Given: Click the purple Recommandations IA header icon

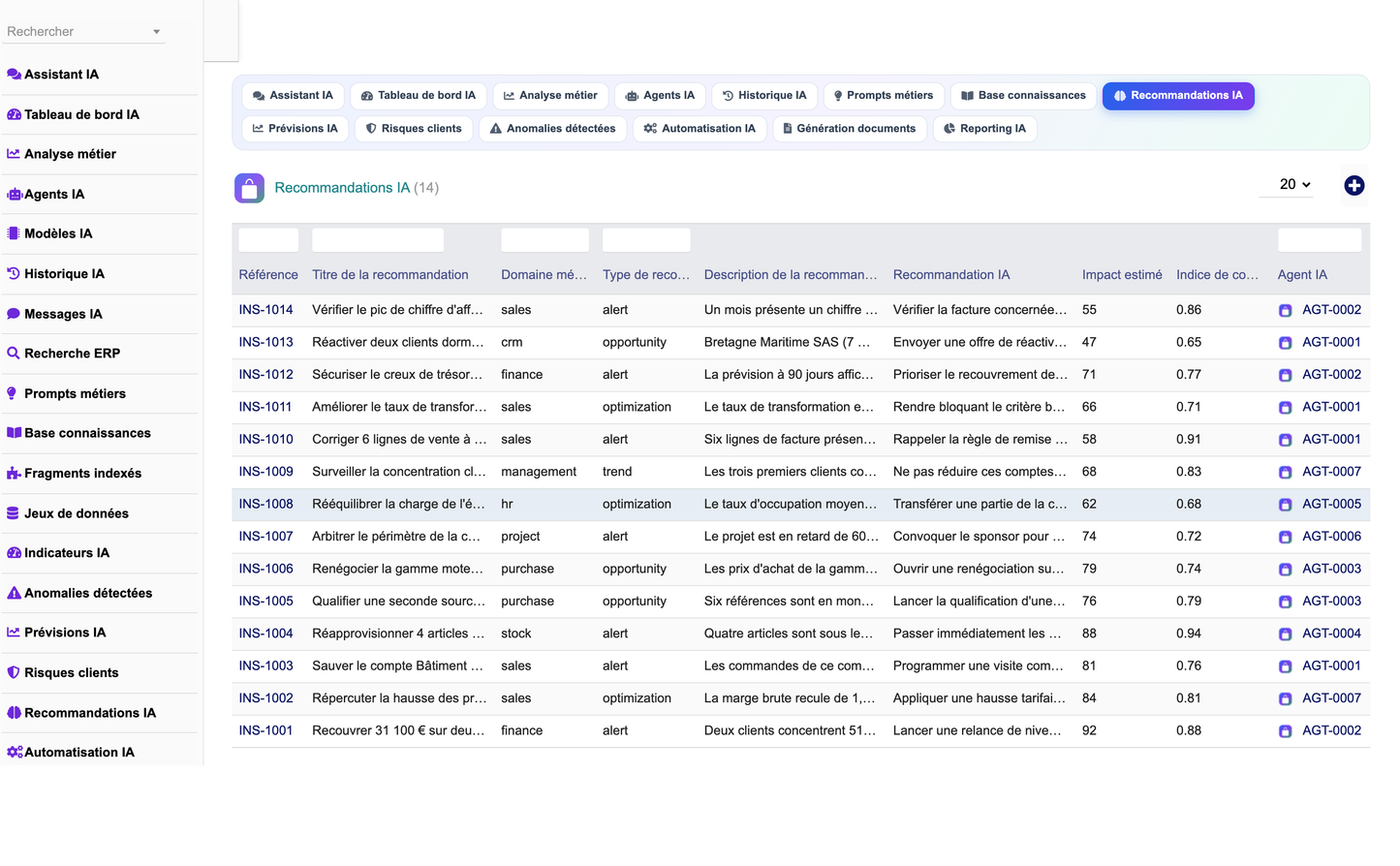Looking at the screenshot, I should [249, 188].
